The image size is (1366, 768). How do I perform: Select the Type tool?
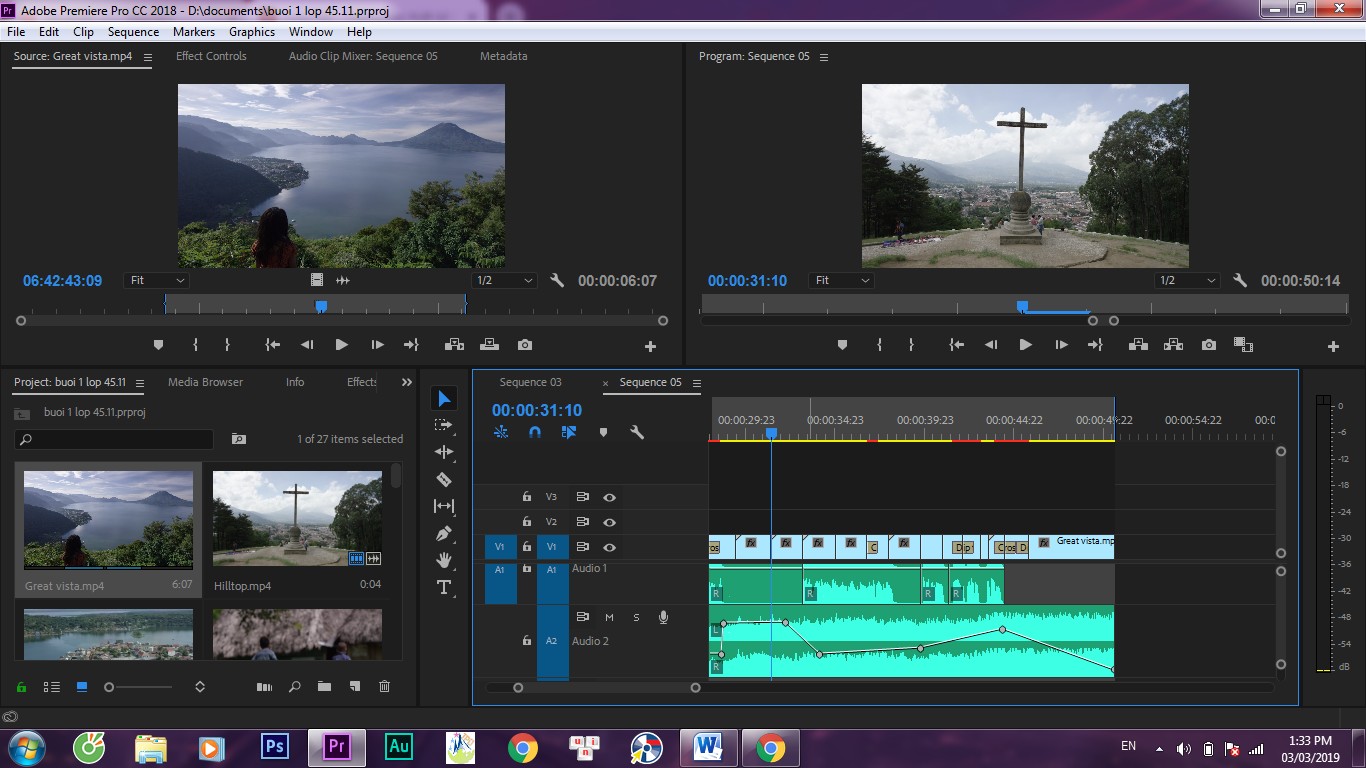pyautogui.click(x=444, y=587)
